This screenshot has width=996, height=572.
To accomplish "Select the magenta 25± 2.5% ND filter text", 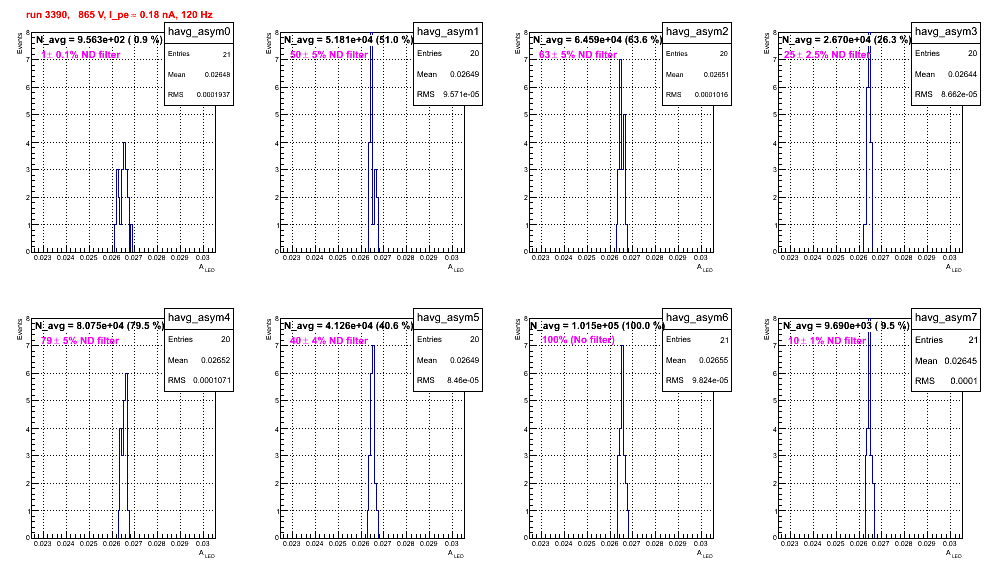I will tap(827, 55).
